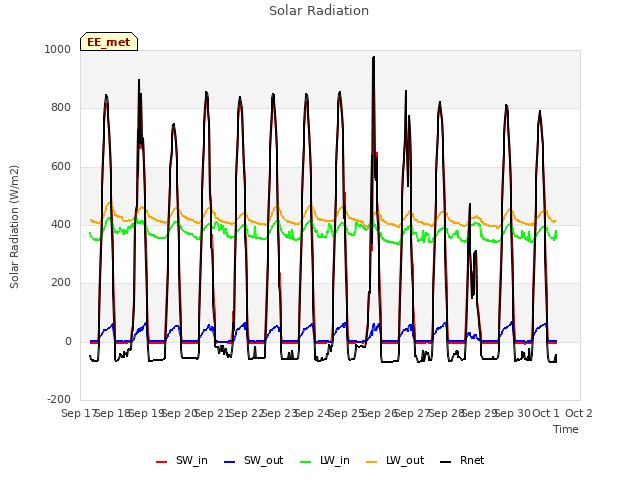
Task: Toggle LW_in series in the legend
Action: pyautogui.click(x=325, y=460)
